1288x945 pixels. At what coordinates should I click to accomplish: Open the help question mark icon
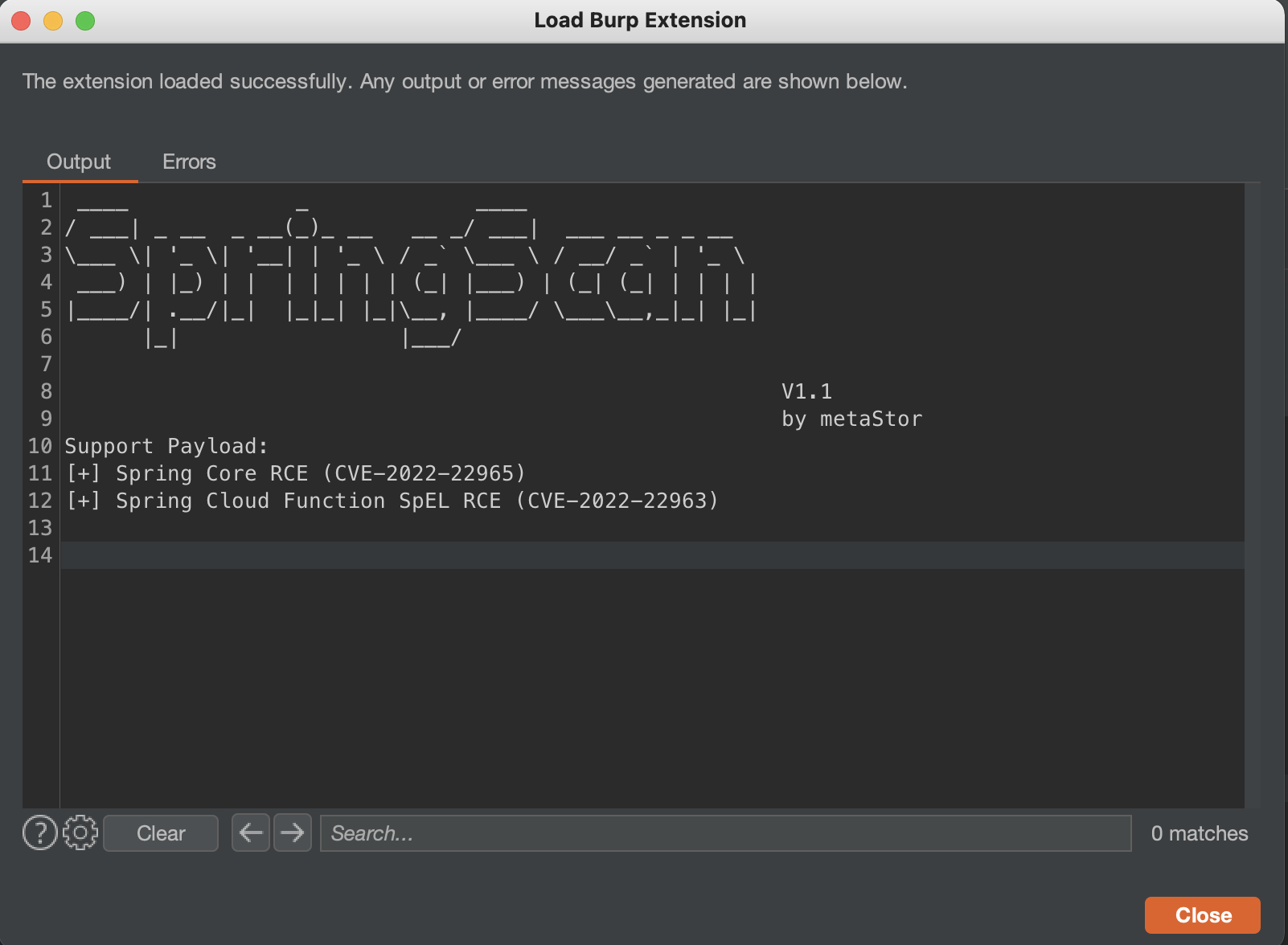[39, 832]
